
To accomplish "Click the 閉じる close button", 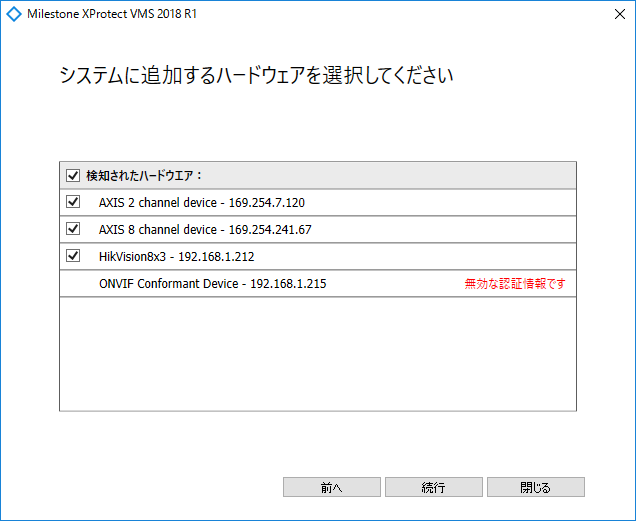I will pyautogui.click(x=536, y=487).
